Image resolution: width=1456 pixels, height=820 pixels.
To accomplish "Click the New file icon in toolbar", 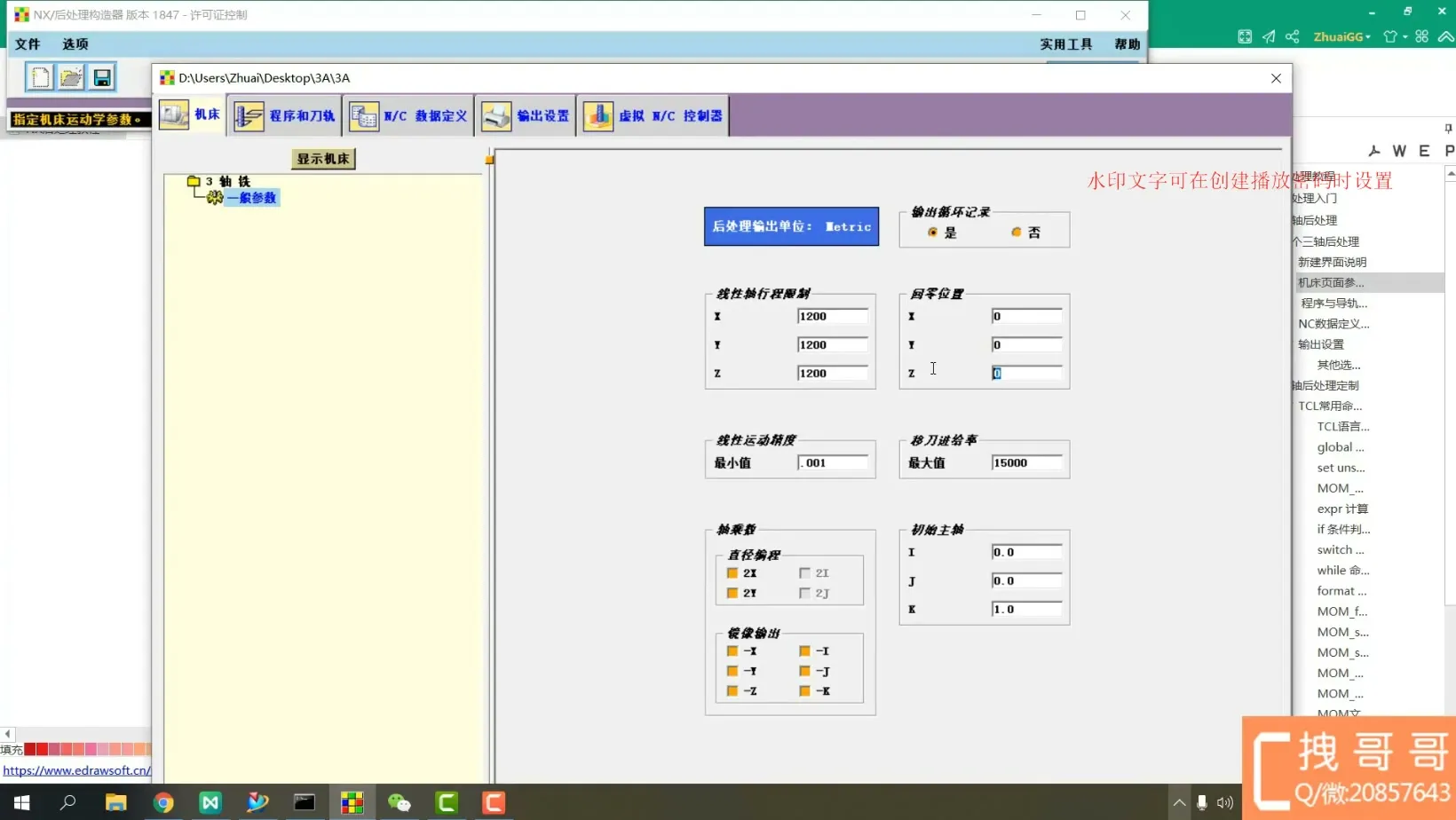I will point(40,77).
